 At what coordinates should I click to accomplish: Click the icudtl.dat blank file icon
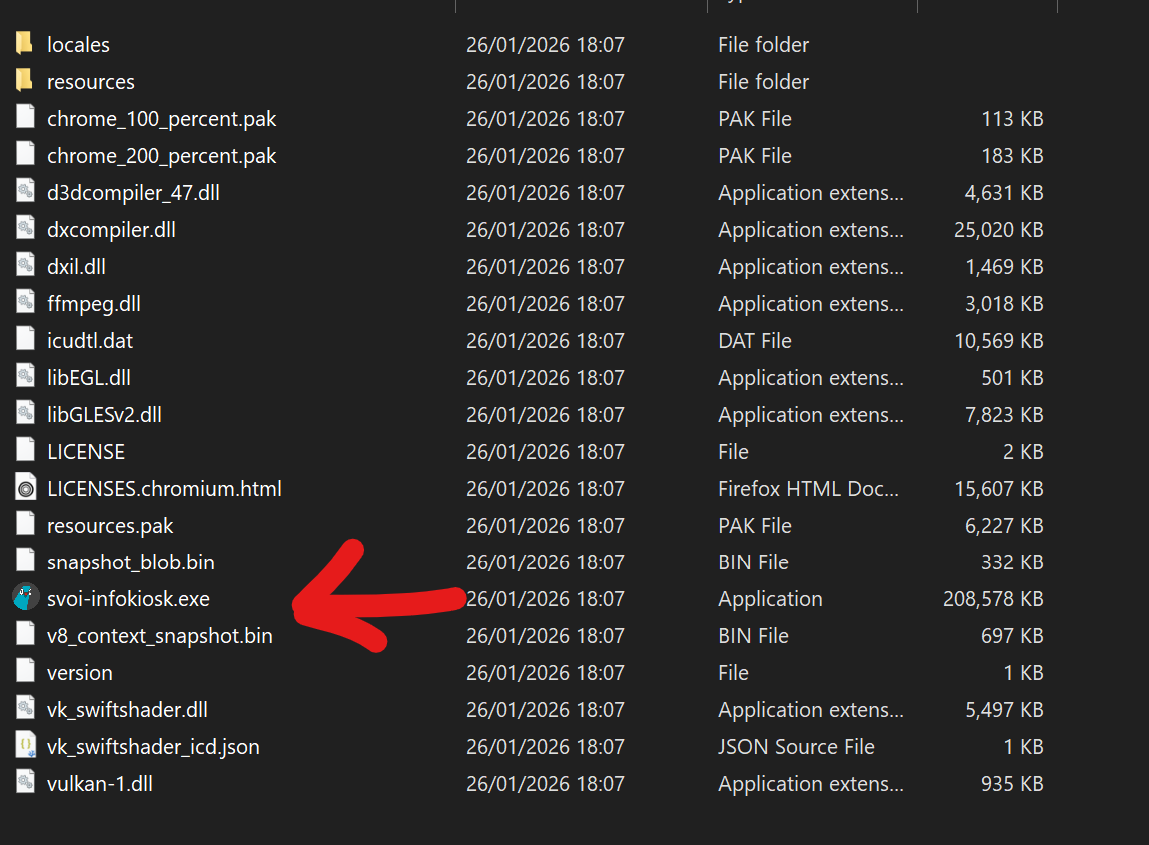pos(25,341)
